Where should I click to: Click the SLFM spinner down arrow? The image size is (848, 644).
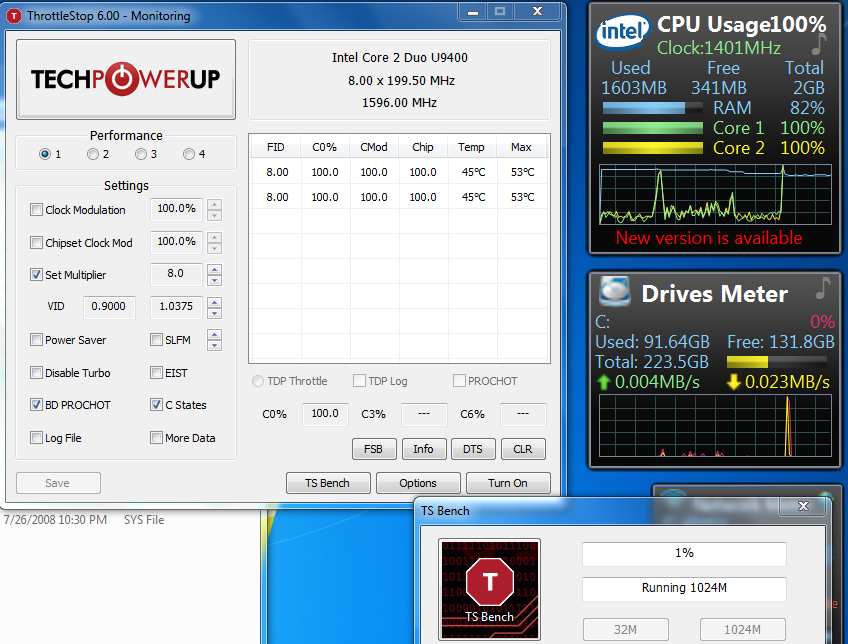pyautogui.click(x=215, y=345)
